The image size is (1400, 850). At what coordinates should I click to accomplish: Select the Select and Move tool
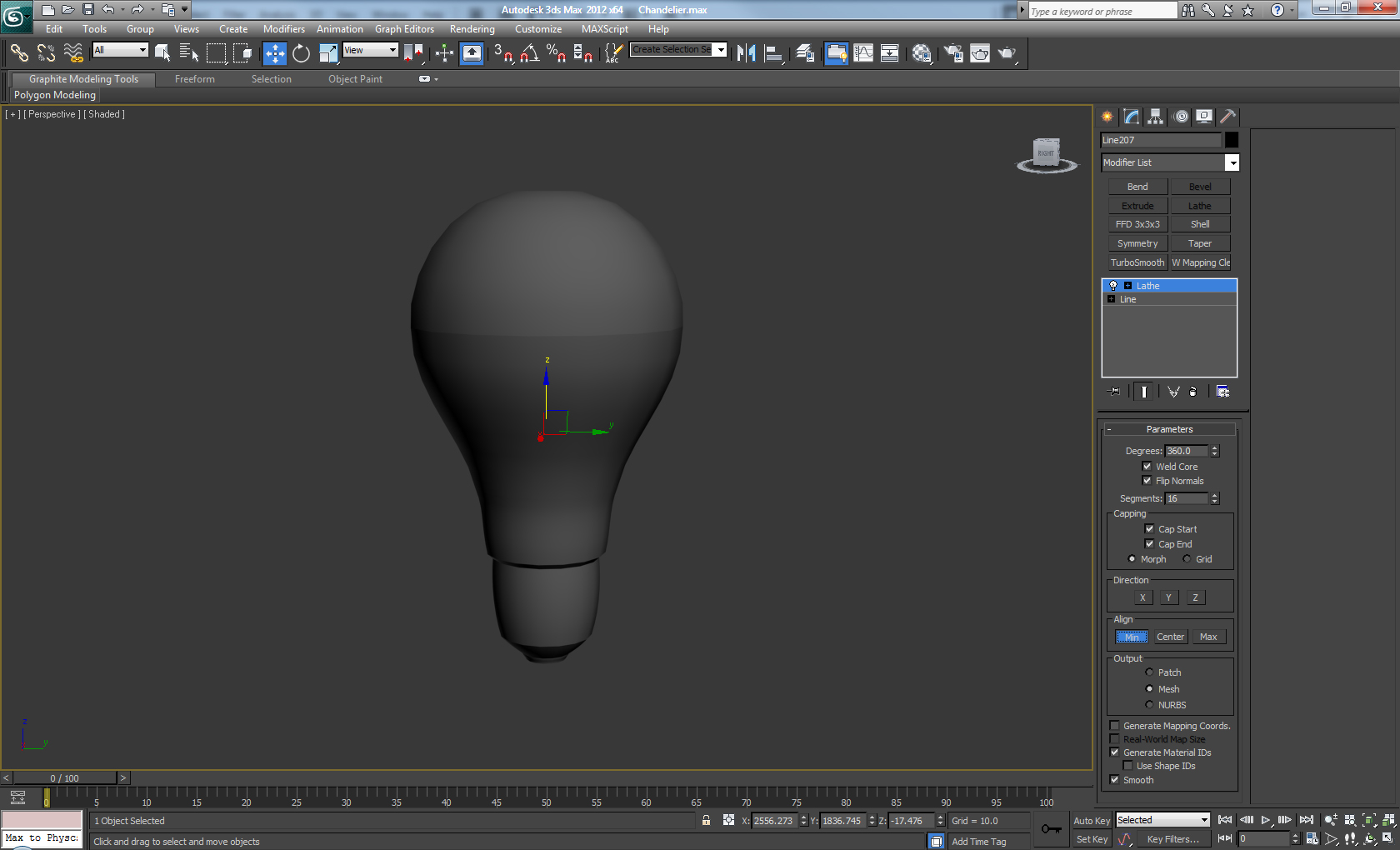click(274, 53)
